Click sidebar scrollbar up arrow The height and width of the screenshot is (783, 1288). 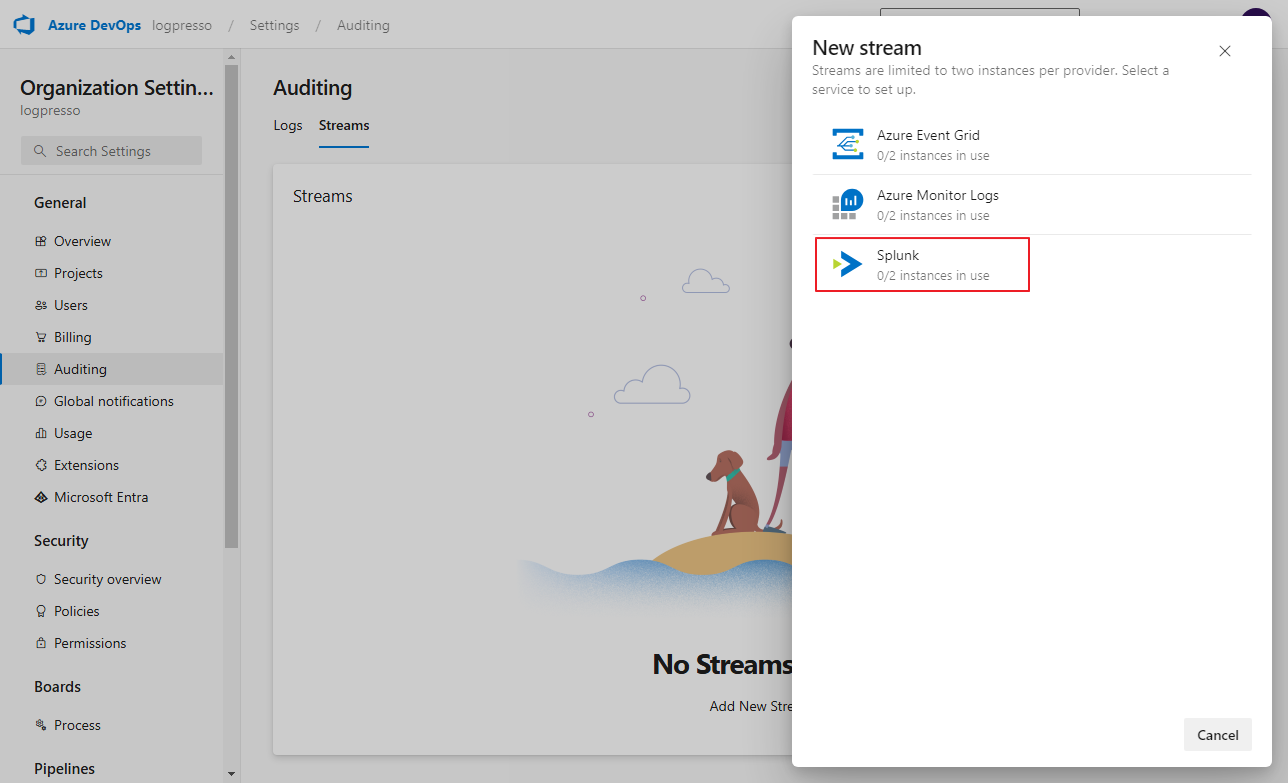coord(232,57)
